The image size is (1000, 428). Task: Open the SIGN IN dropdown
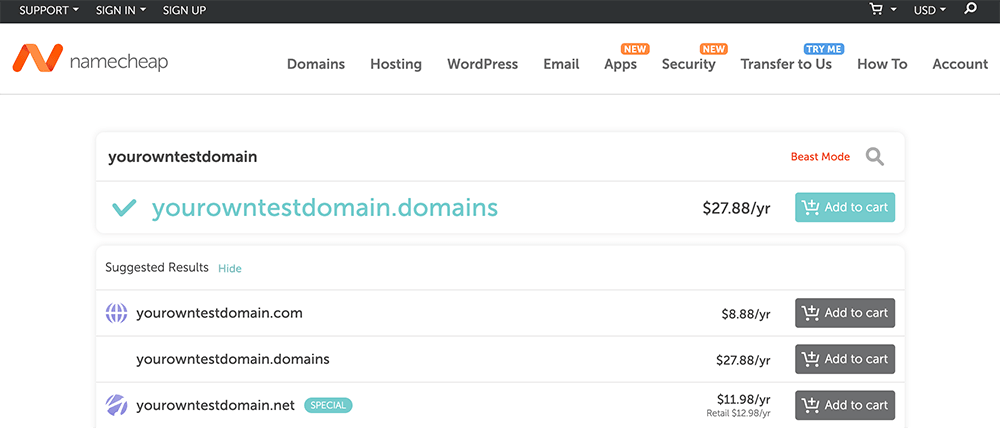[x=121, y=10]
